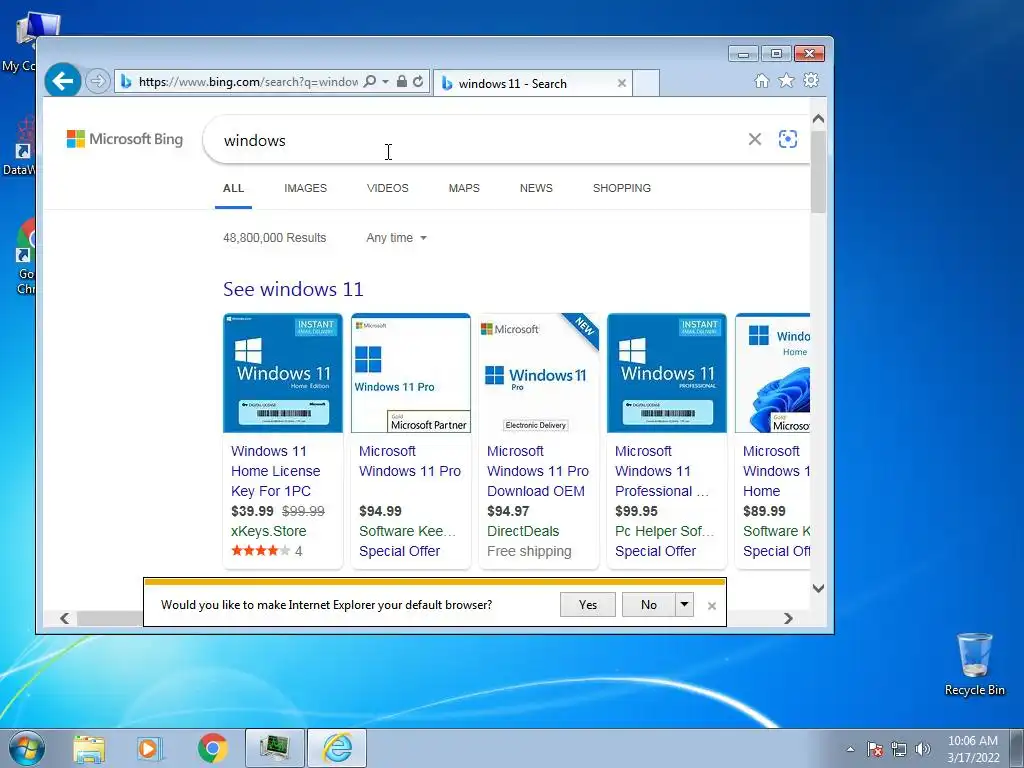Select the 'windows 11 - Search' tab
Image resolution: width=1024 pixels, height=768 pixels.
pyautogui.click(x=532, y=83)
